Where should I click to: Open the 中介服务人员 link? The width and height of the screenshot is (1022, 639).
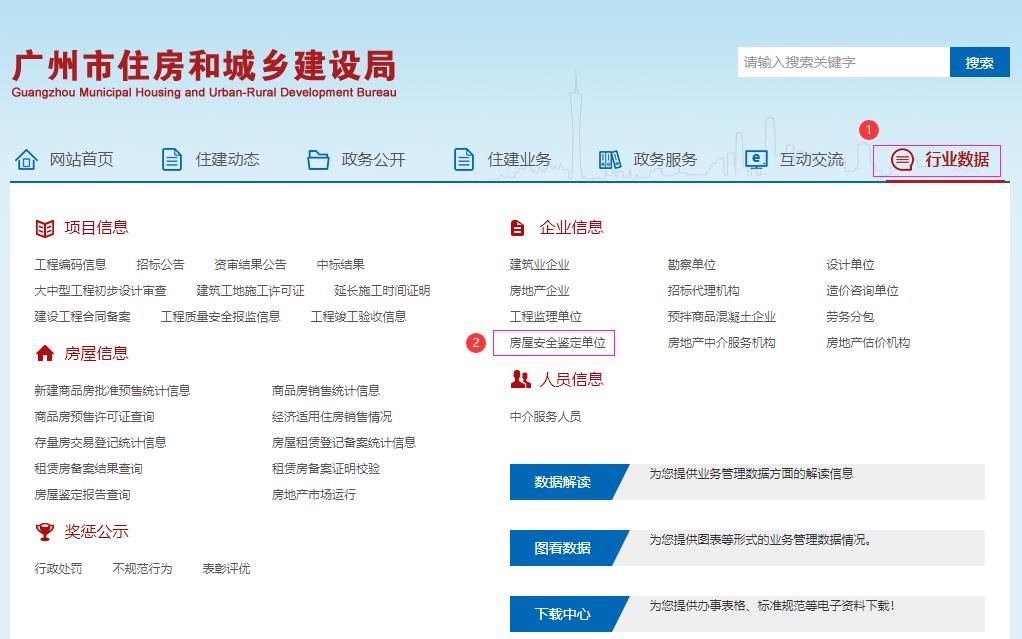point(546,417)
